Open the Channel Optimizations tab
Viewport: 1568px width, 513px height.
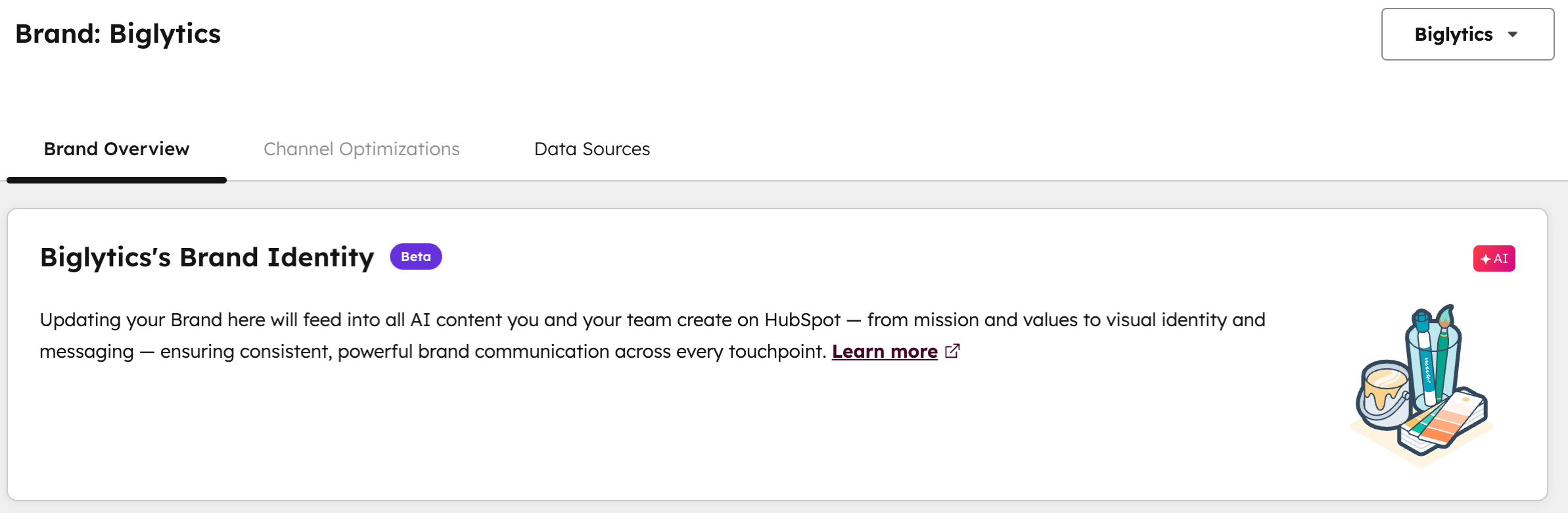click(361, 149)
